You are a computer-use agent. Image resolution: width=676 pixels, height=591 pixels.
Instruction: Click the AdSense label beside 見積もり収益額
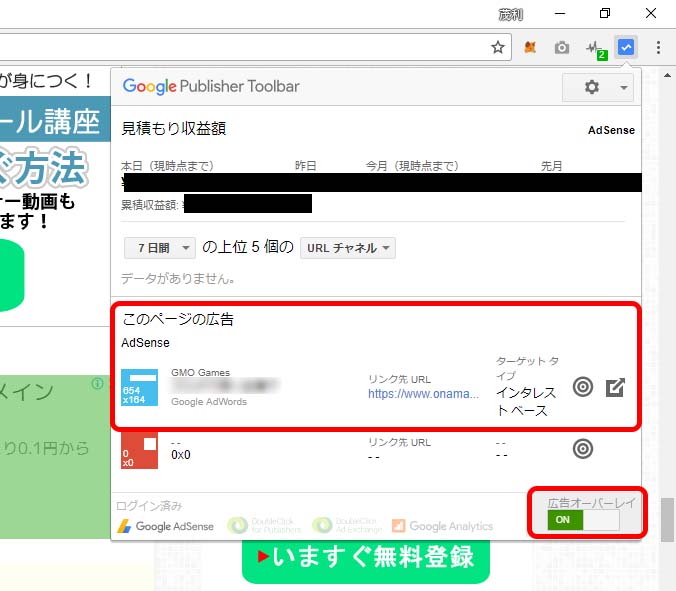point(611,130)
